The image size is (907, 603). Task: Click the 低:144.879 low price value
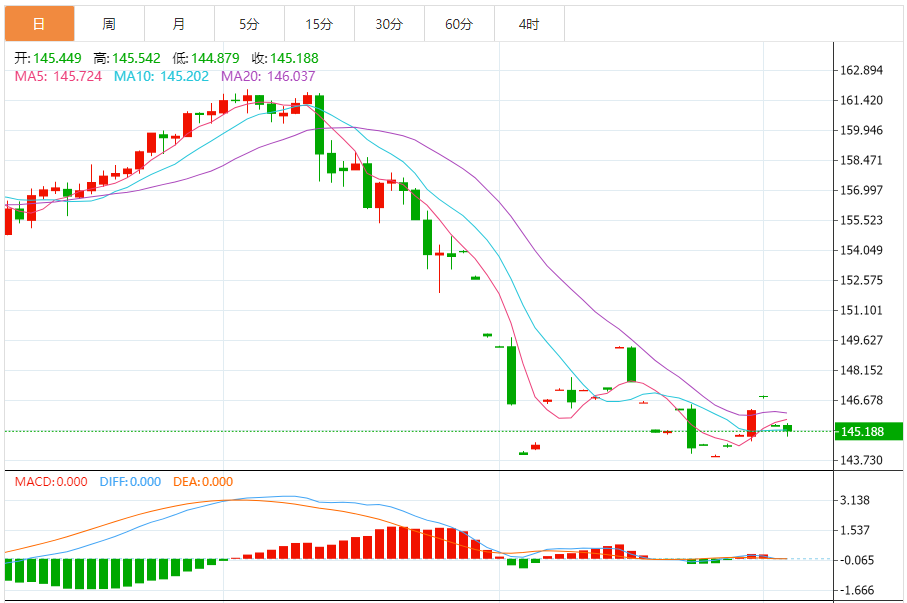[206, 58]
